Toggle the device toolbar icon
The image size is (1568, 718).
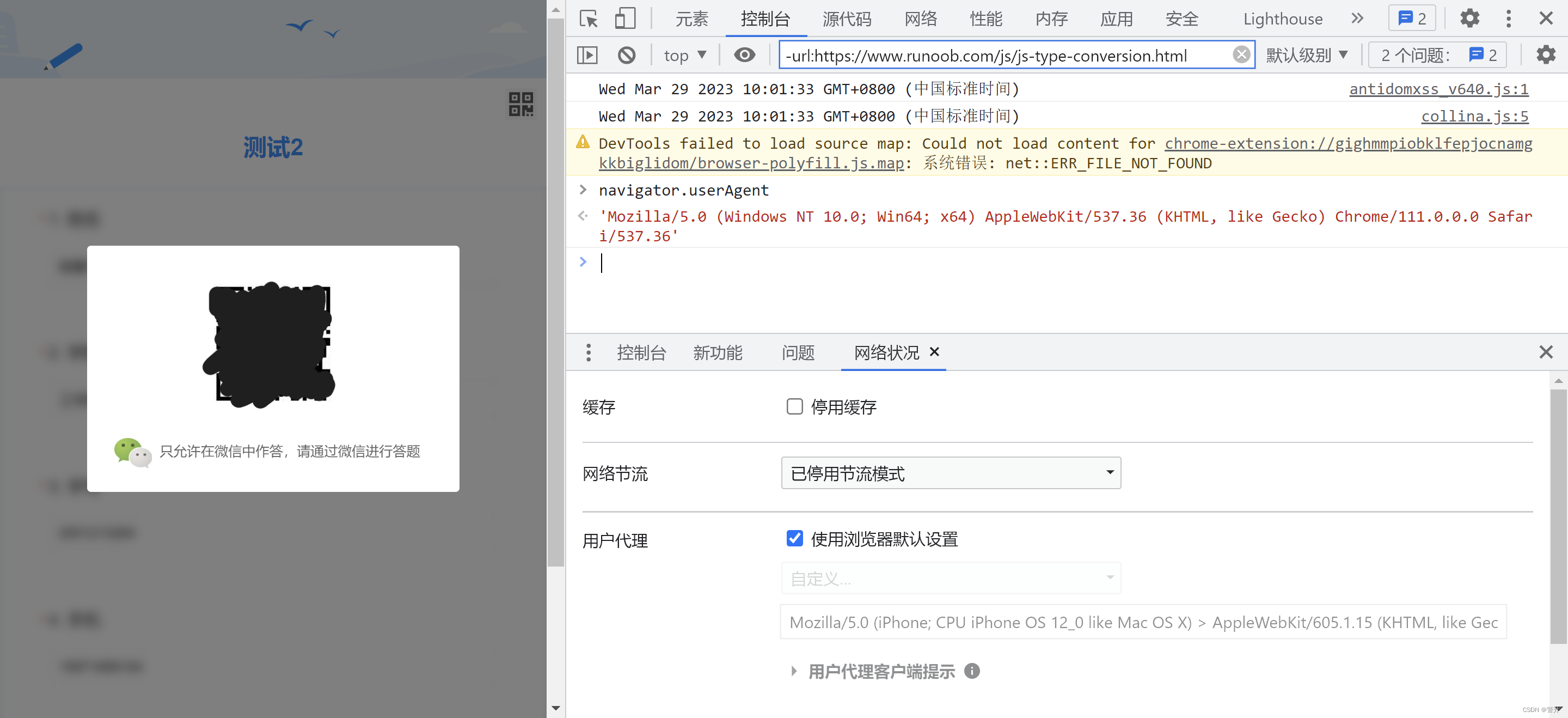[x=625, y=19]
